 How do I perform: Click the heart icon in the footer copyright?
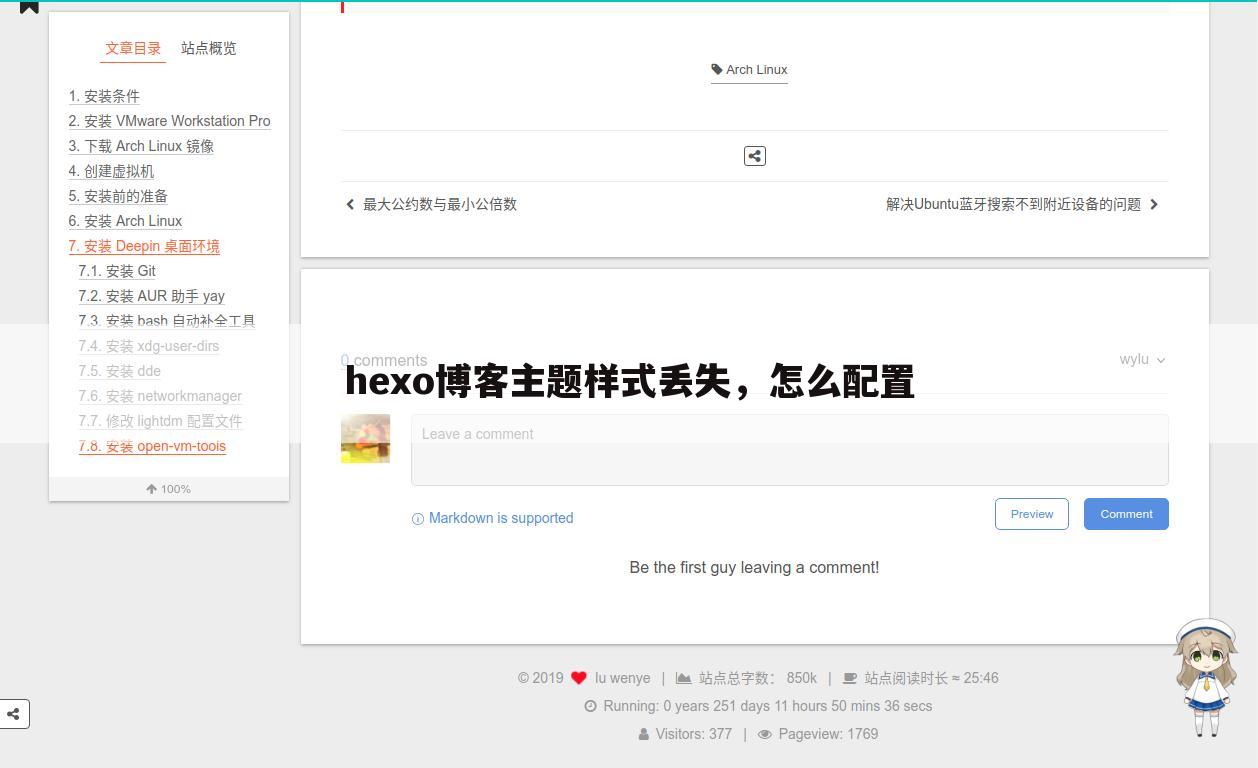(x=578, y=677)
